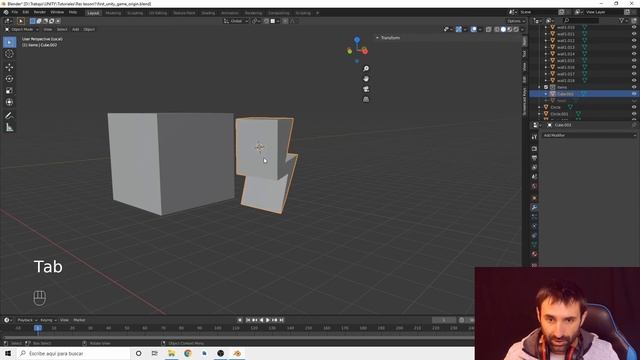Open the Add Modifier dropdown
The width and height of the screenshot is (640, 360).
point(589,135)
